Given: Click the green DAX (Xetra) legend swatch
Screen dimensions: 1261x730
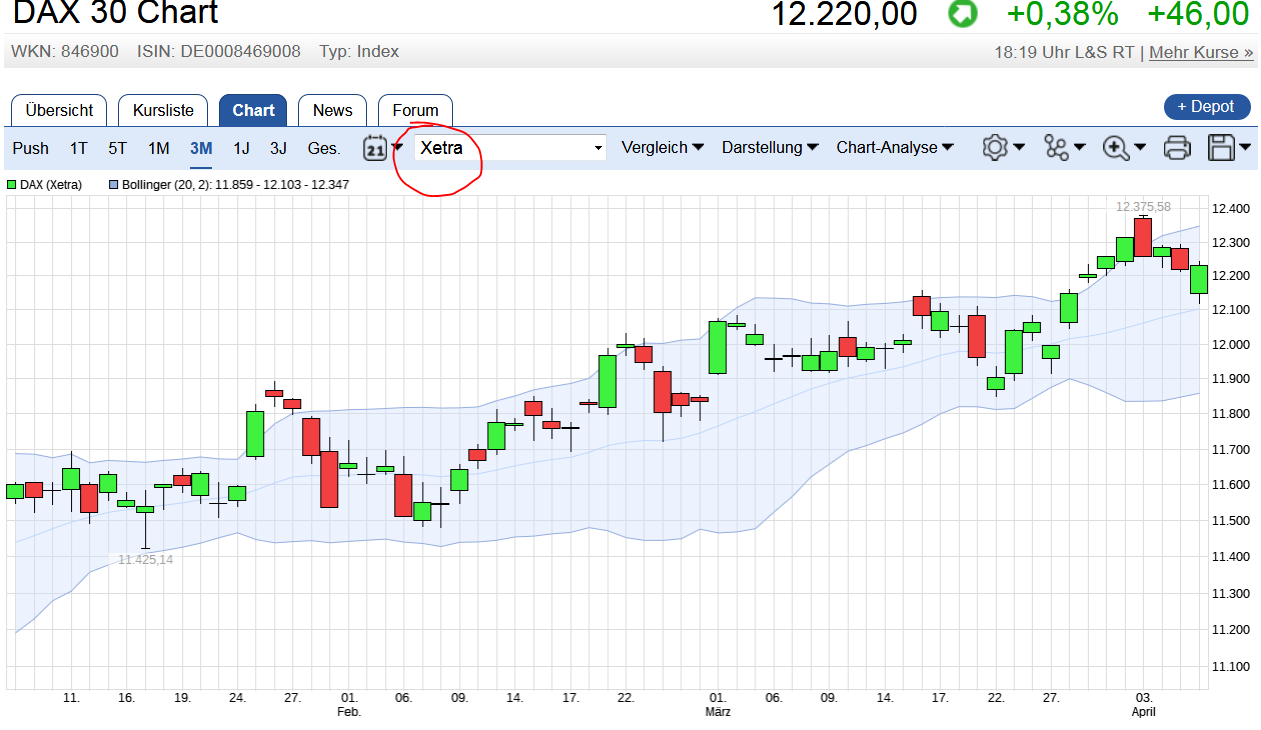Looking at the screenshot, I should (12, 185).
